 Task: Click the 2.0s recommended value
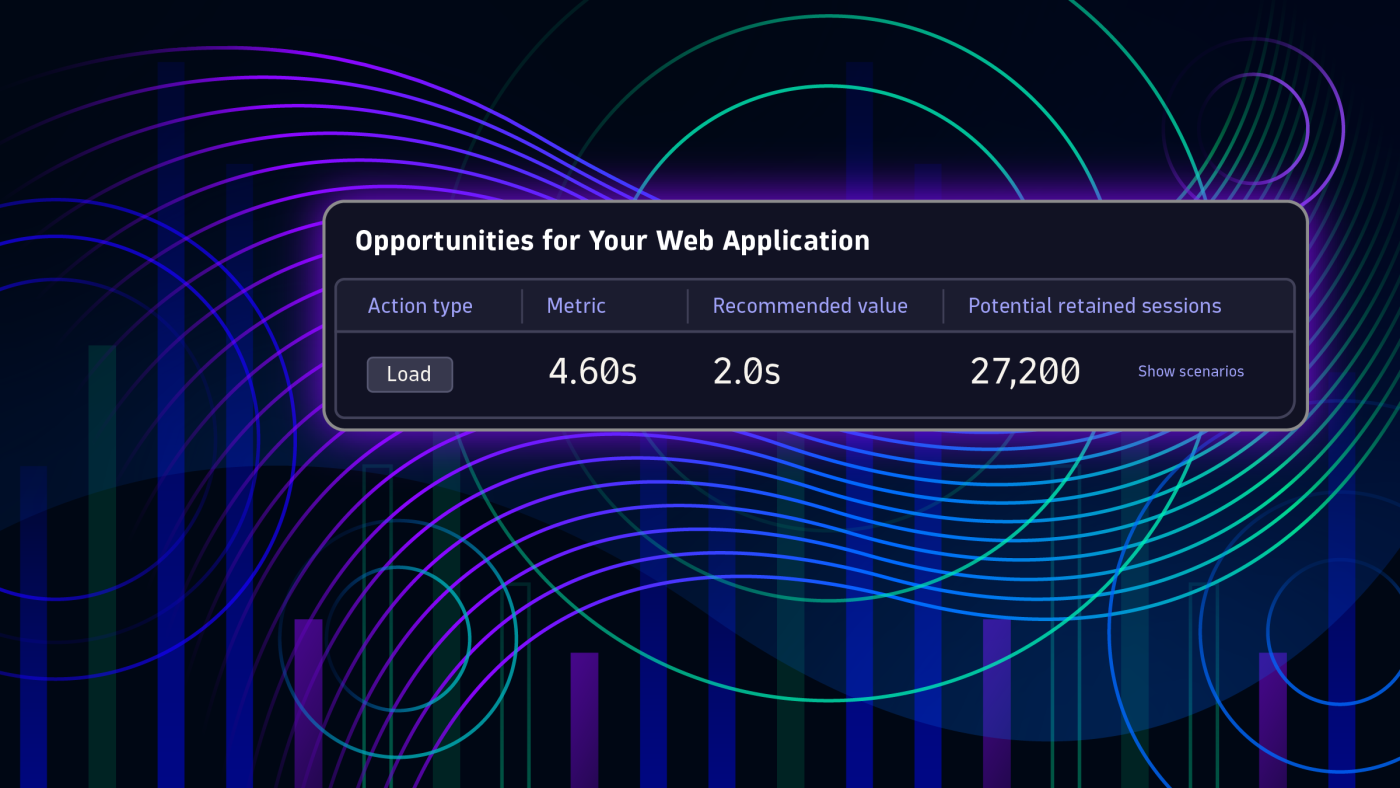[x=746, y=372]
